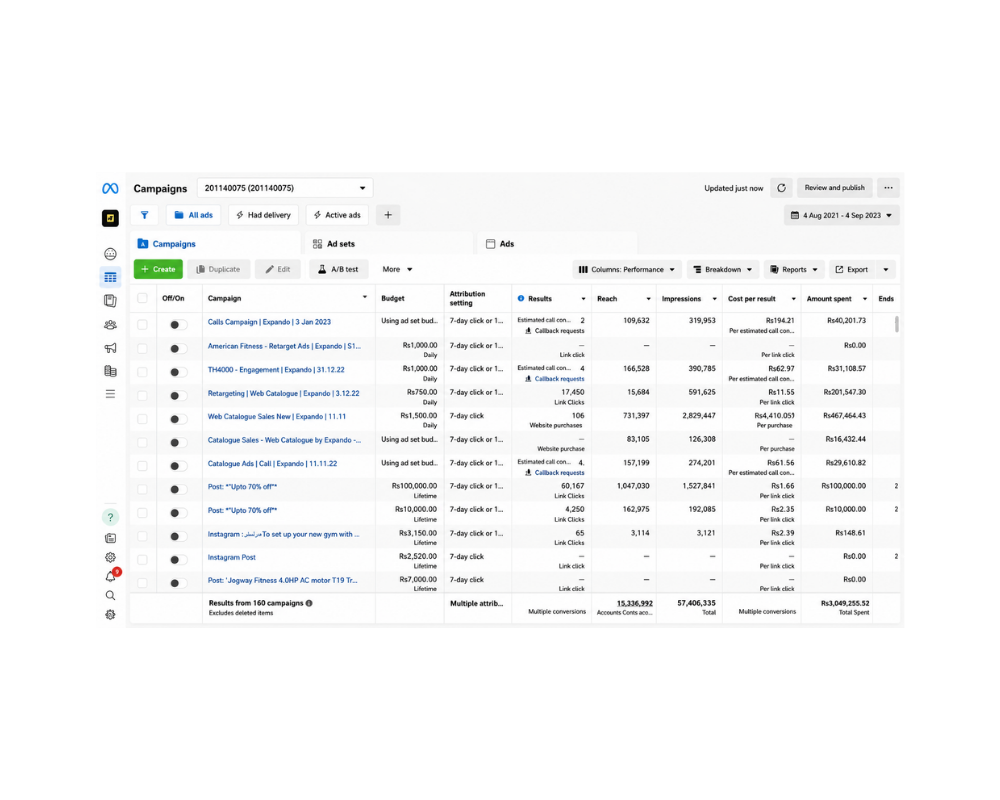This screenshot has height=800, width=1000.
Task: Open the megaphone advertising icon in sidebar
Action: (110, 348)
